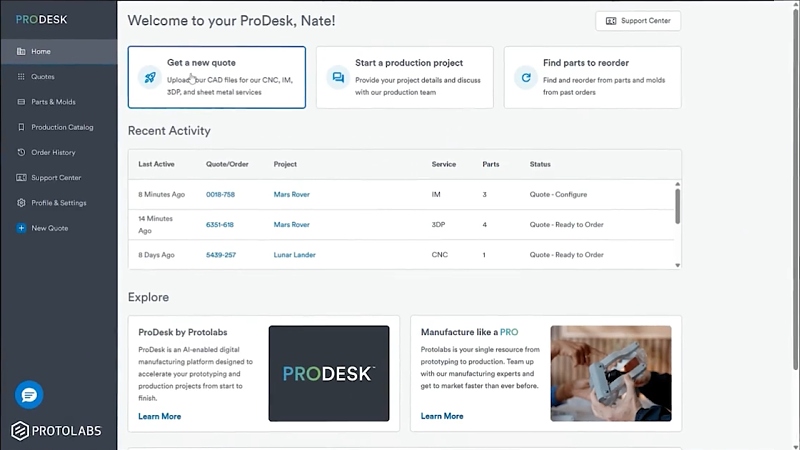Click the Support Center sidebar icon
The width and height of the screenshot is (800, 450).
point(21,178)
